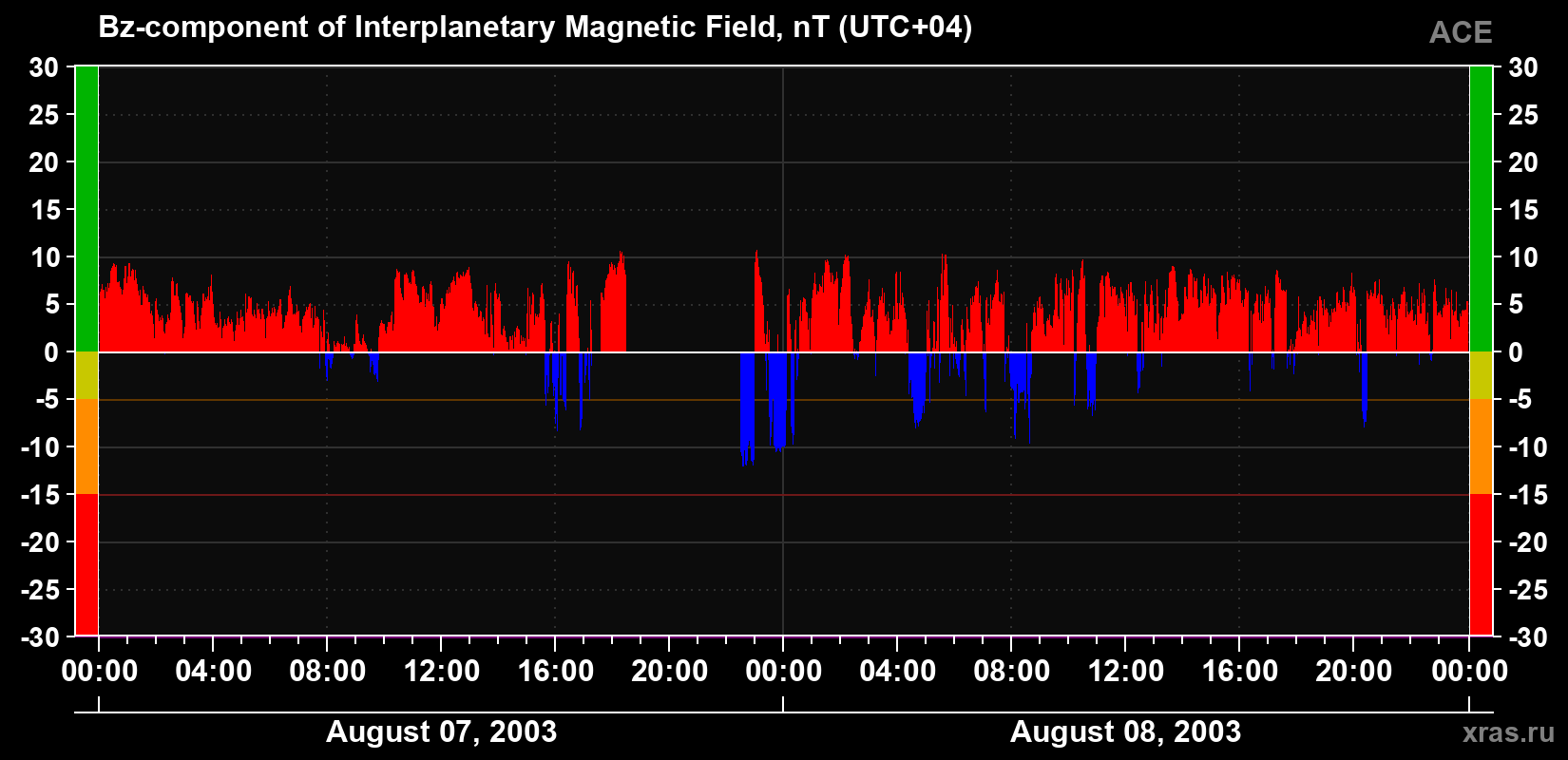Click the 20:00 label under August 08
The height and width of the screenshot is (760, 1568).
1354,672
